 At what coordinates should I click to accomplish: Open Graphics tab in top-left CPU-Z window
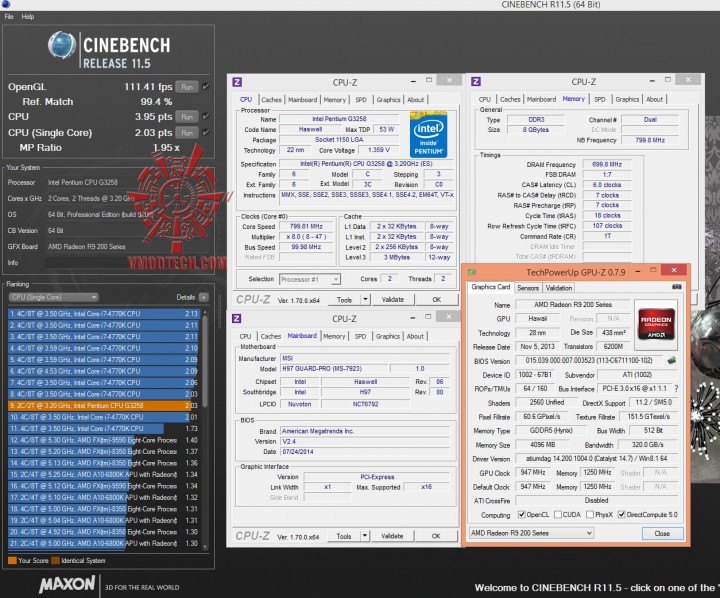[x=388, y=100]
